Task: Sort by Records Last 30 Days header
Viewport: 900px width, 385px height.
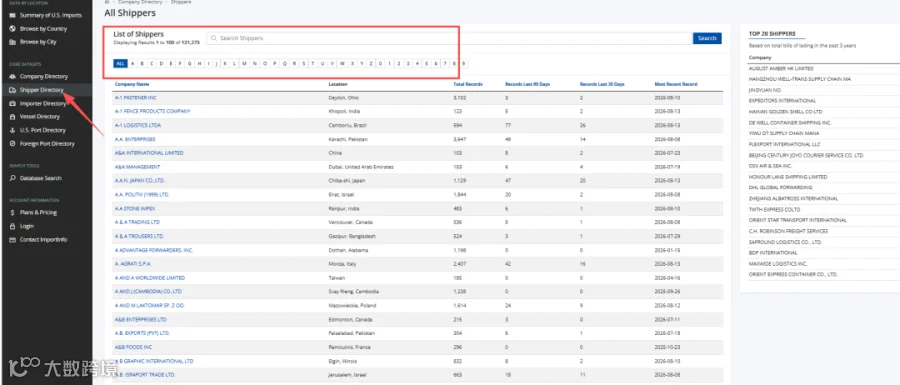Action: pos(602,84)
